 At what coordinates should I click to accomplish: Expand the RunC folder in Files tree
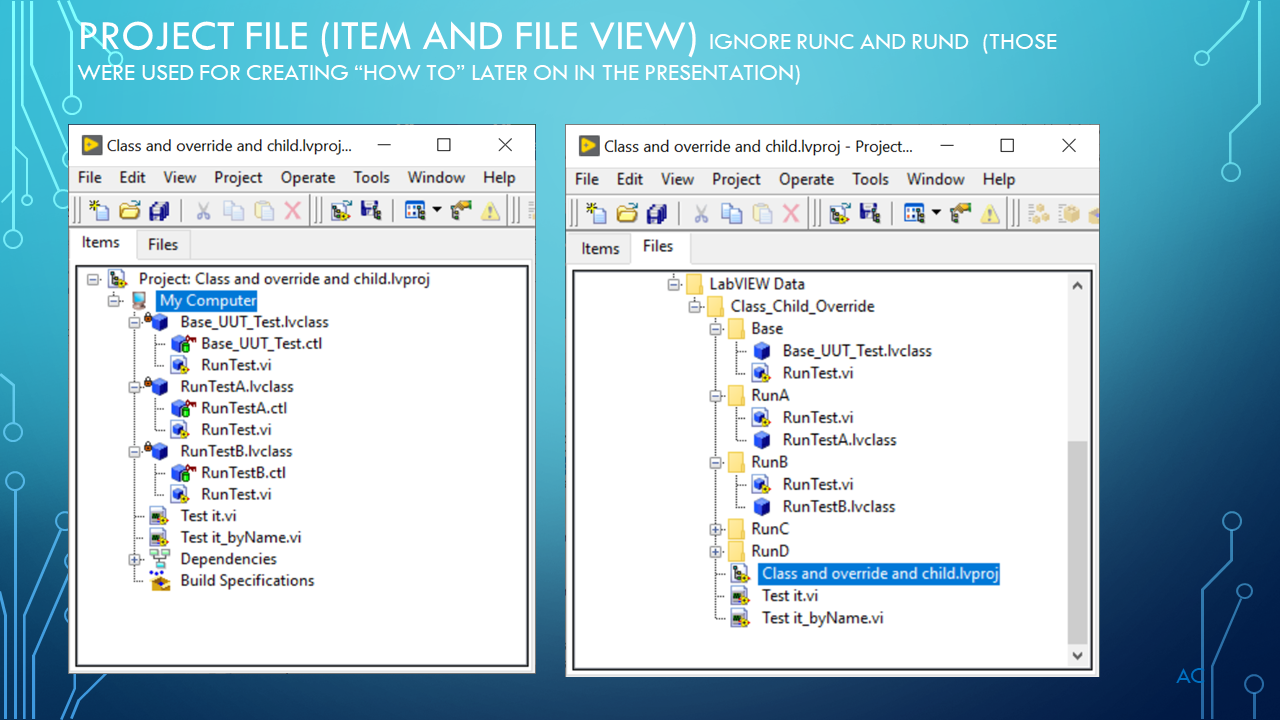pyautogui.click(x=715, y=529)
